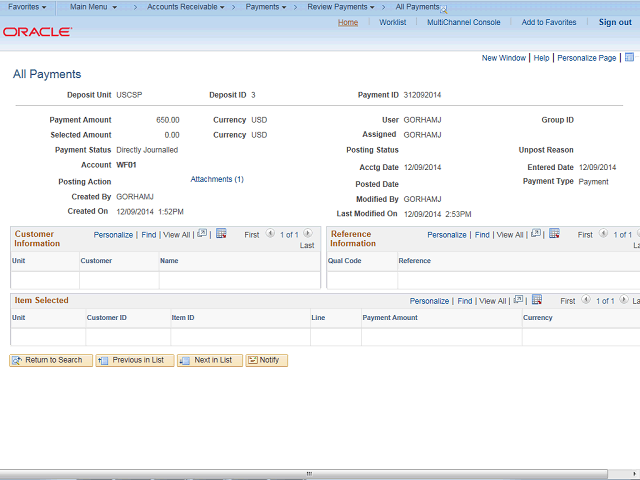Open Review Payments breadcrumb menu
640x480 pixels.
[x=341, y=7]
